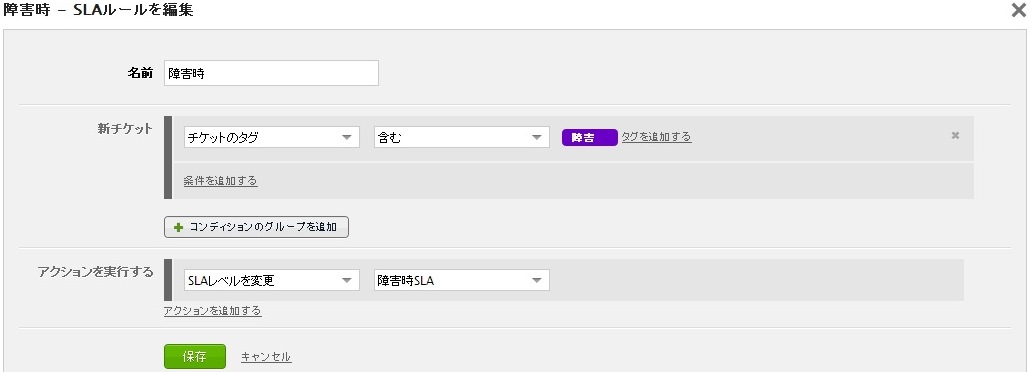This screenshot has width=1031, height=372.
Task: Open the 含む operator dropdown
Action: [462, 137]
